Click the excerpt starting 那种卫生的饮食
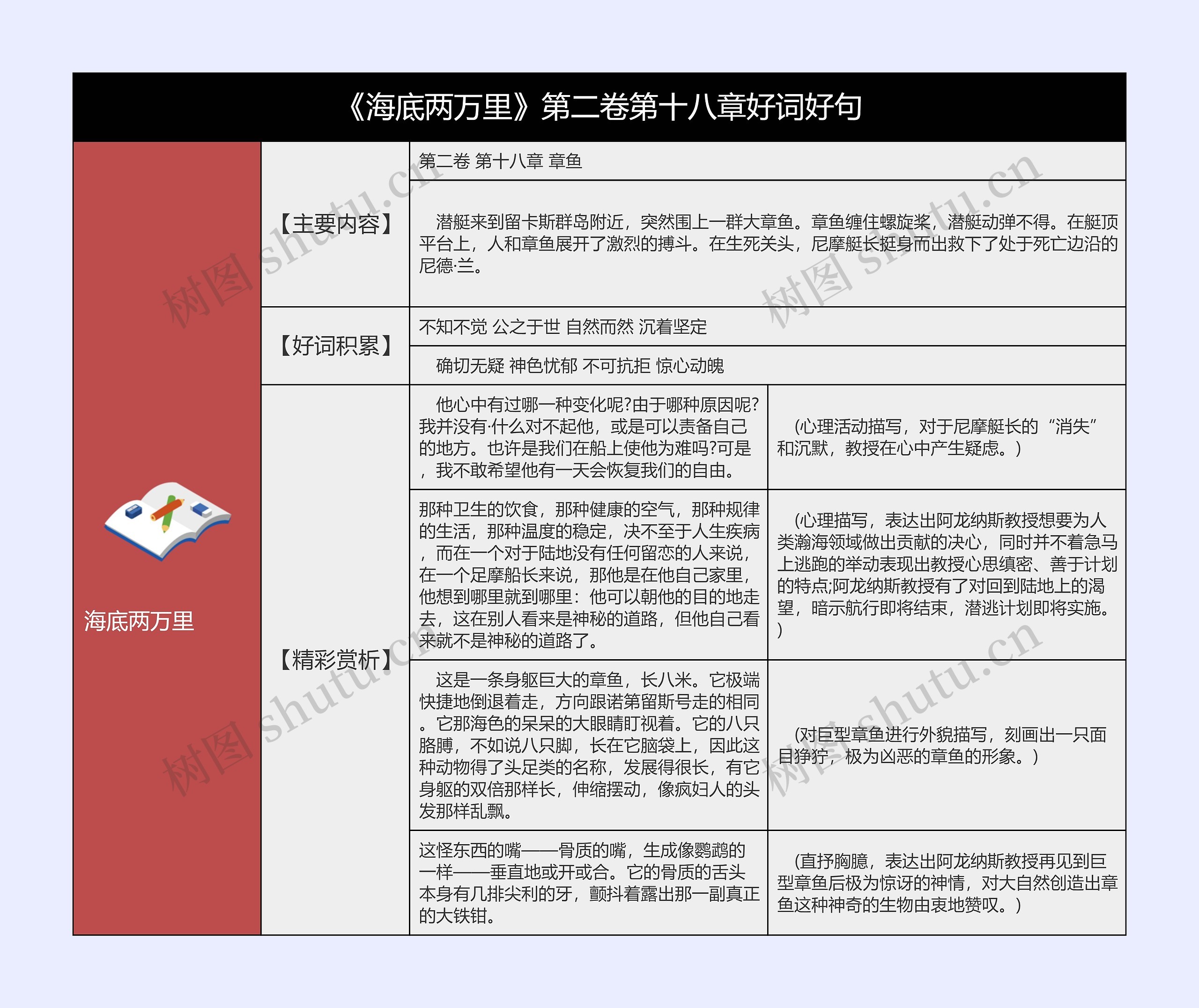Screen dimensions: 1199x1008 589,575
